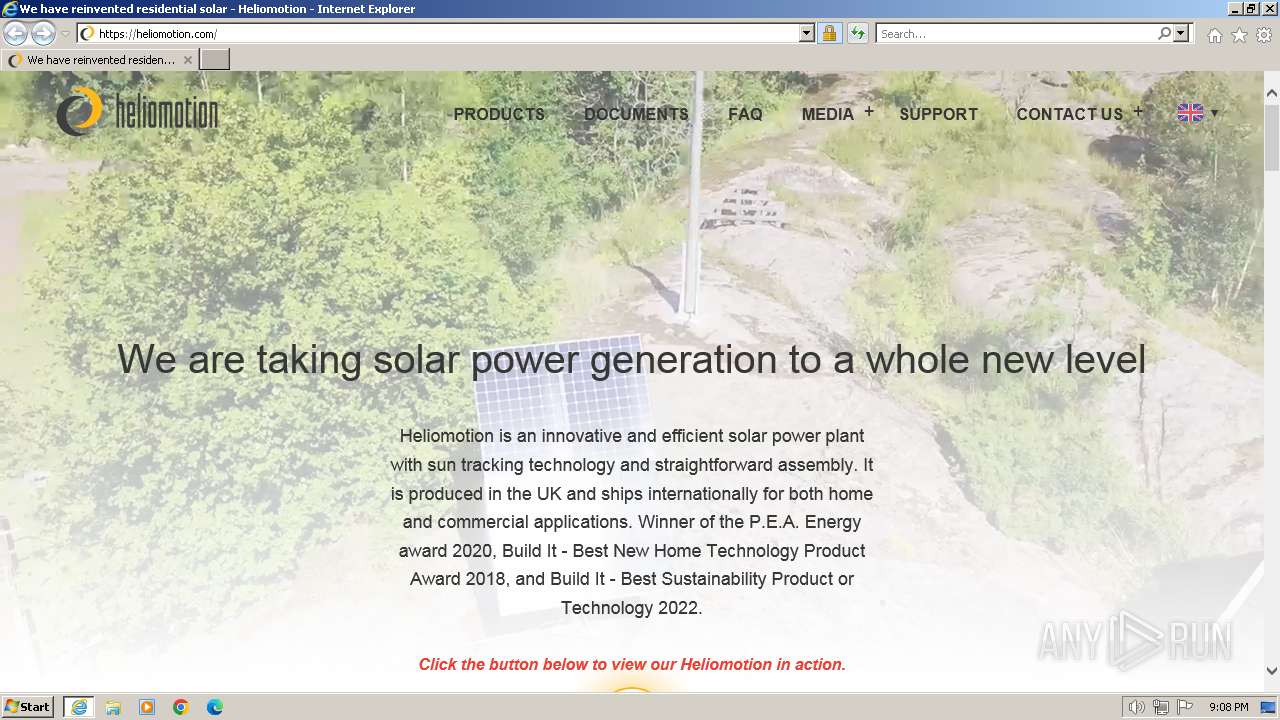The width and height of the screenshot is (1280, 720).
Task: Click the Action Center flag icon
Action: [1185, 707]
